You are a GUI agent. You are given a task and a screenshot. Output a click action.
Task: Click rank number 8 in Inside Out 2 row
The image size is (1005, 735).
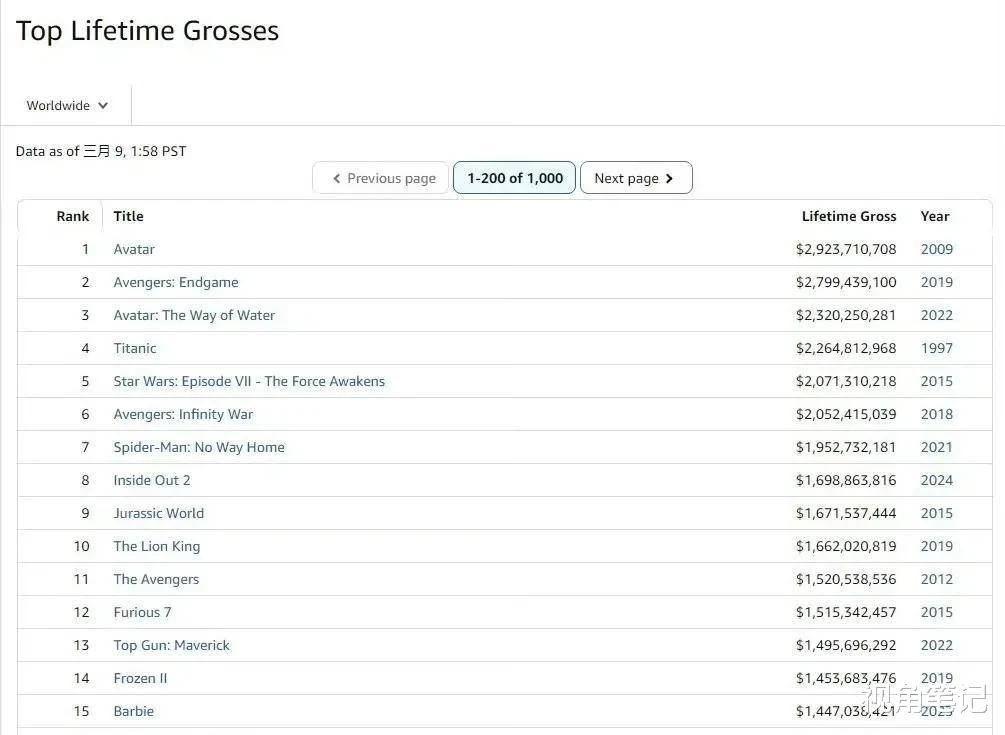point(85,481)
